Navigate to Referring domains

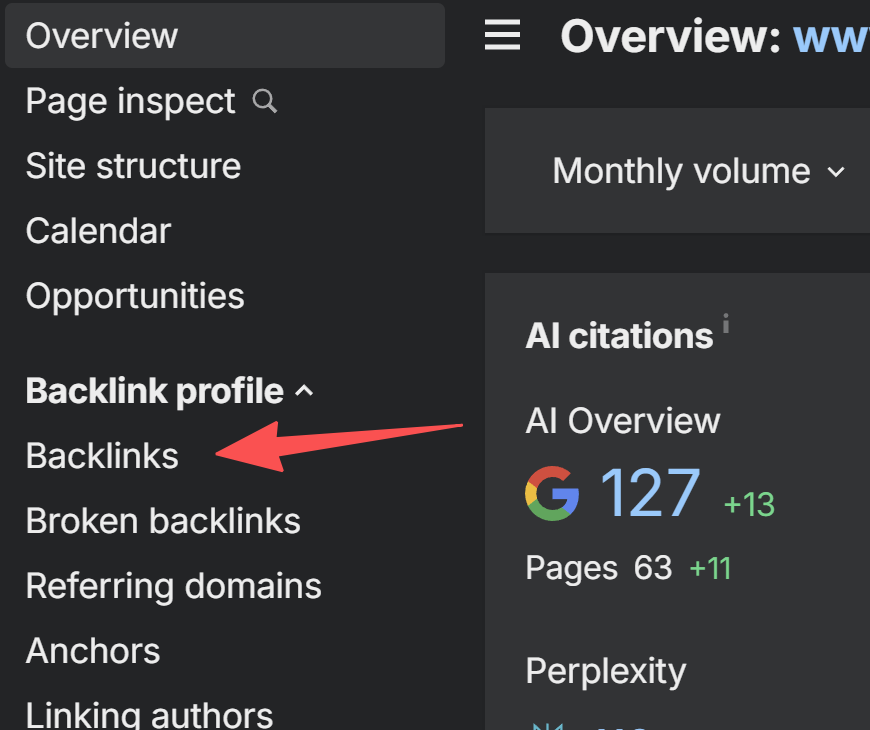pyautogui.click(x=173, y=586)
